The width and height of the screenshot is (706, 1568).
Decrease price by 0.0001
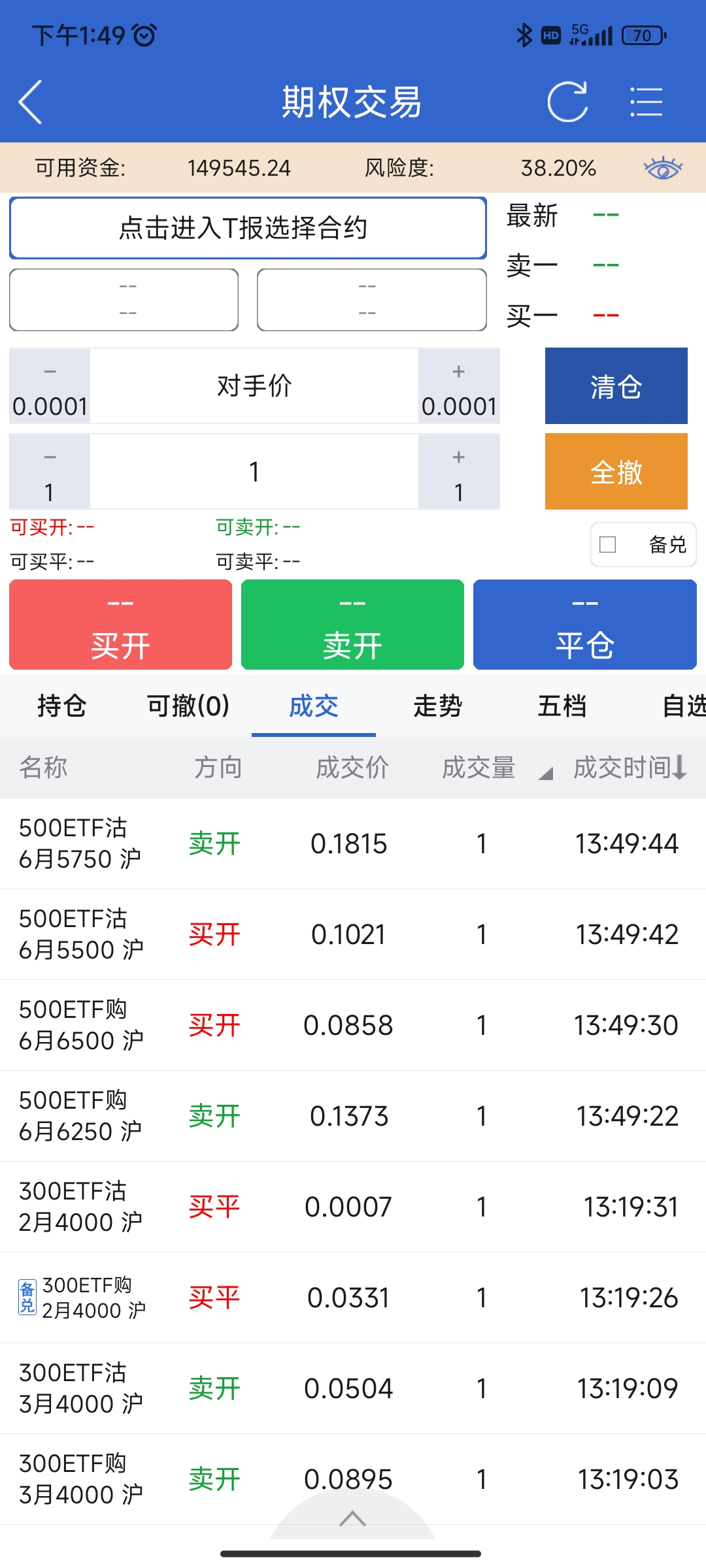50,386
